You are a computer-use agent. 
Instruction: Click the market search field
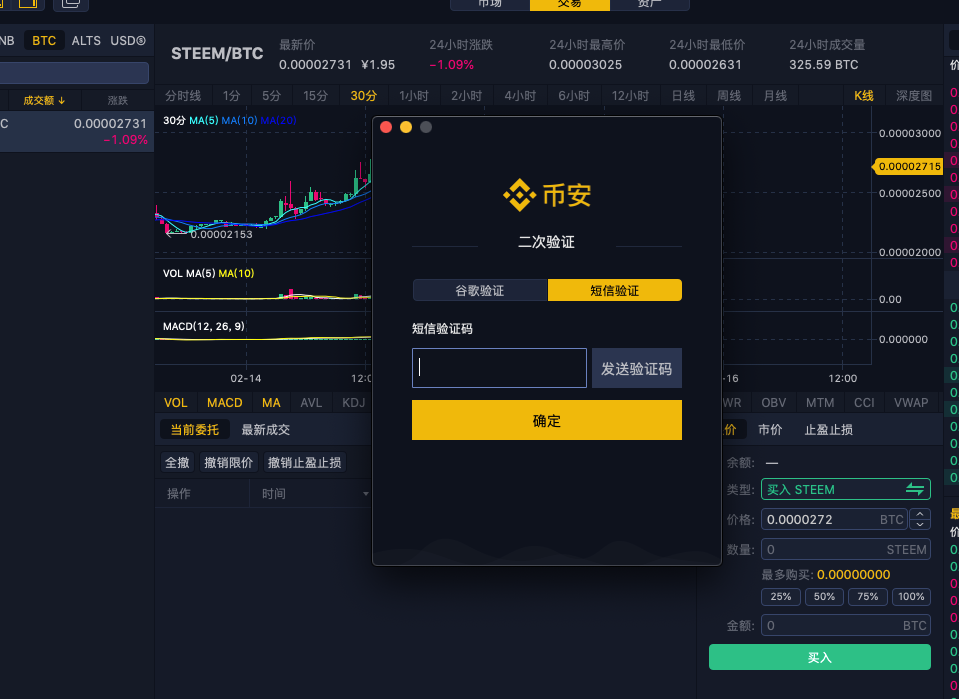pos(73,73)
